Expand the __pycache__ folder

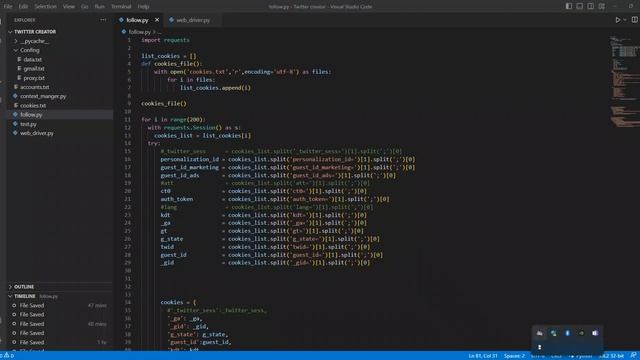[x=34, y=41]
